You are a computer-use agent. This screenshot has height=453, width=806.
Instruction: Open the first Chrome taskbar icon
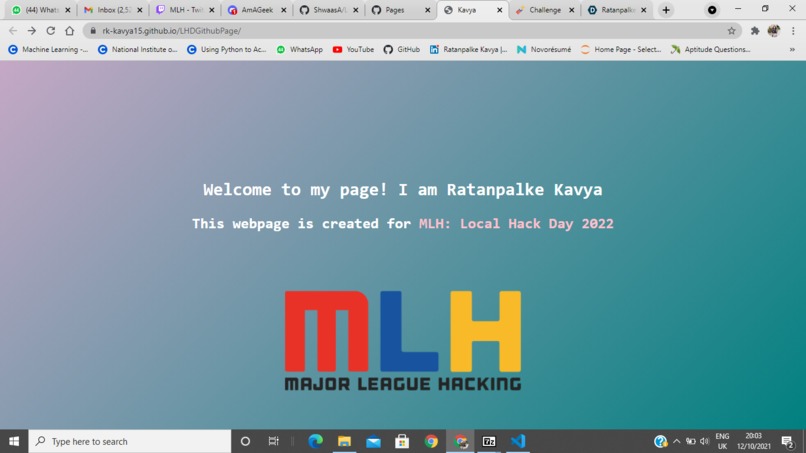[431, 441]
